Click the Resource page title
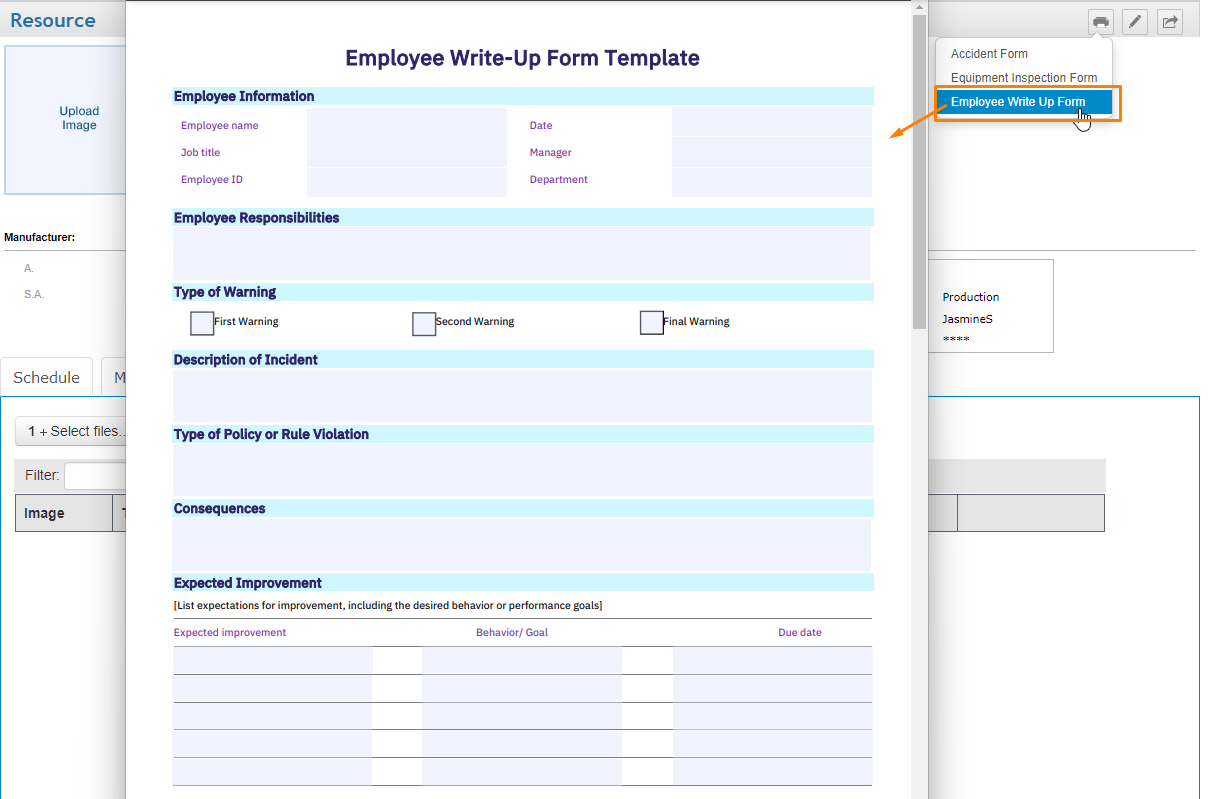Screen dimensions: 1217x799 click(x=53, y=20)
